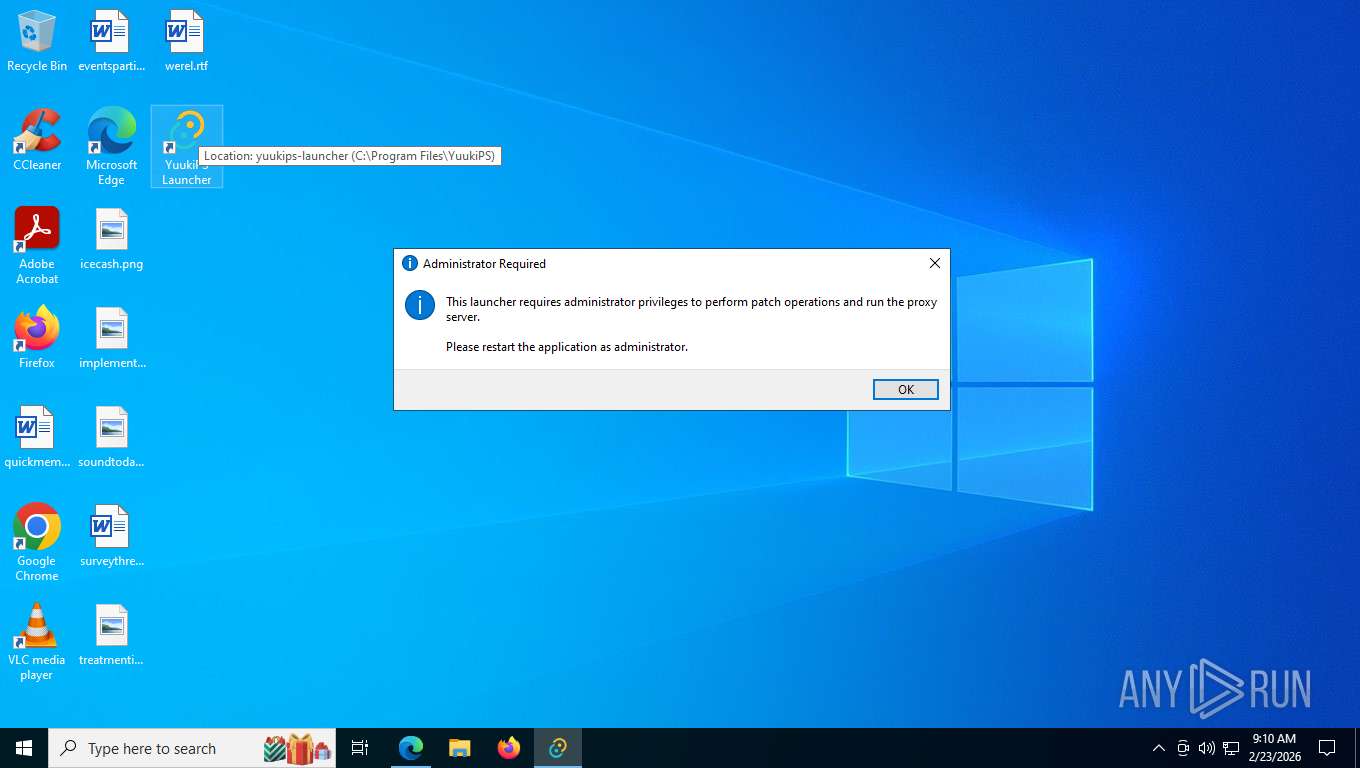Screen dimensions: 1360x768
Task: Select the werel.rtf document icon
Action: pos(186,41)
